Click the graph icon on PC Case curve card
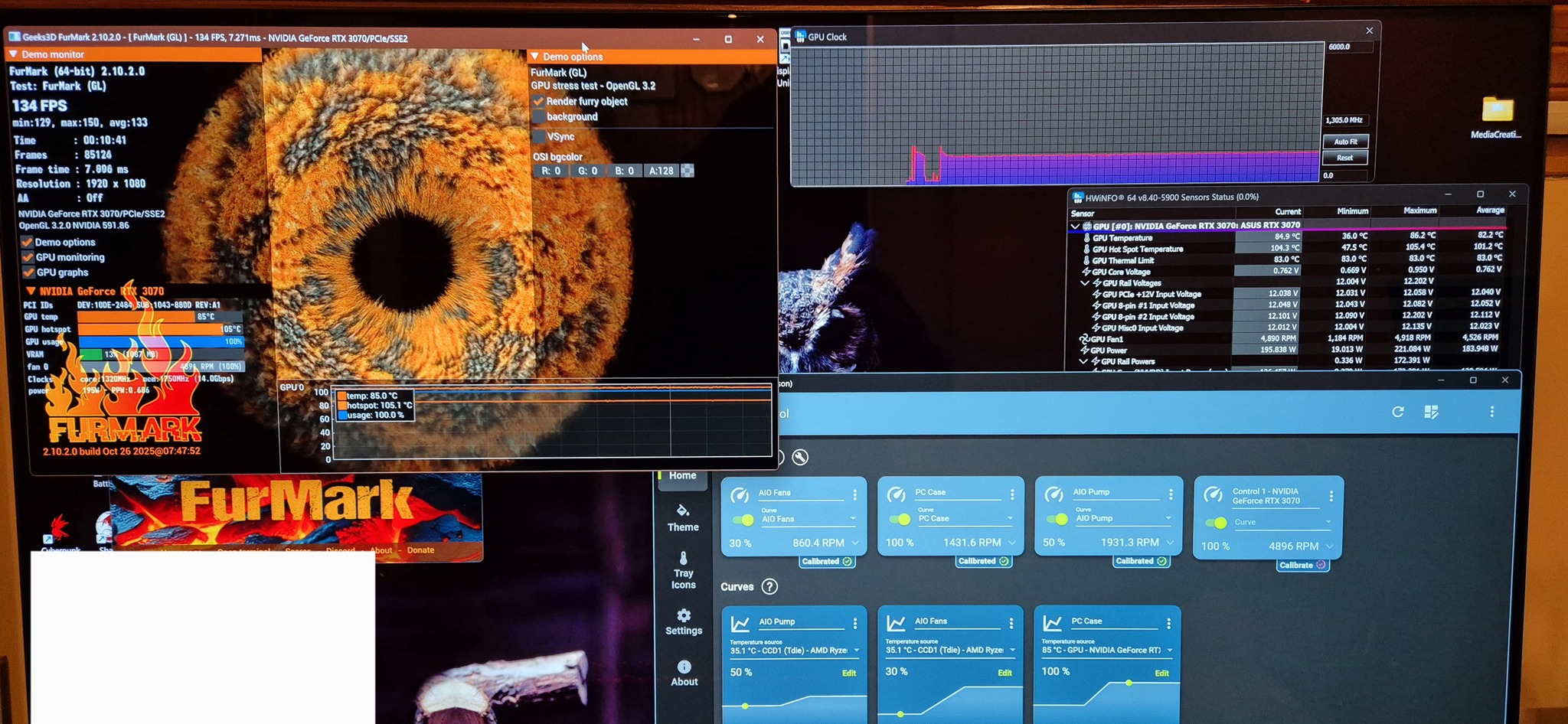Image resolution: width=1568 pixels, height=724 pixels. (1053, 623)
